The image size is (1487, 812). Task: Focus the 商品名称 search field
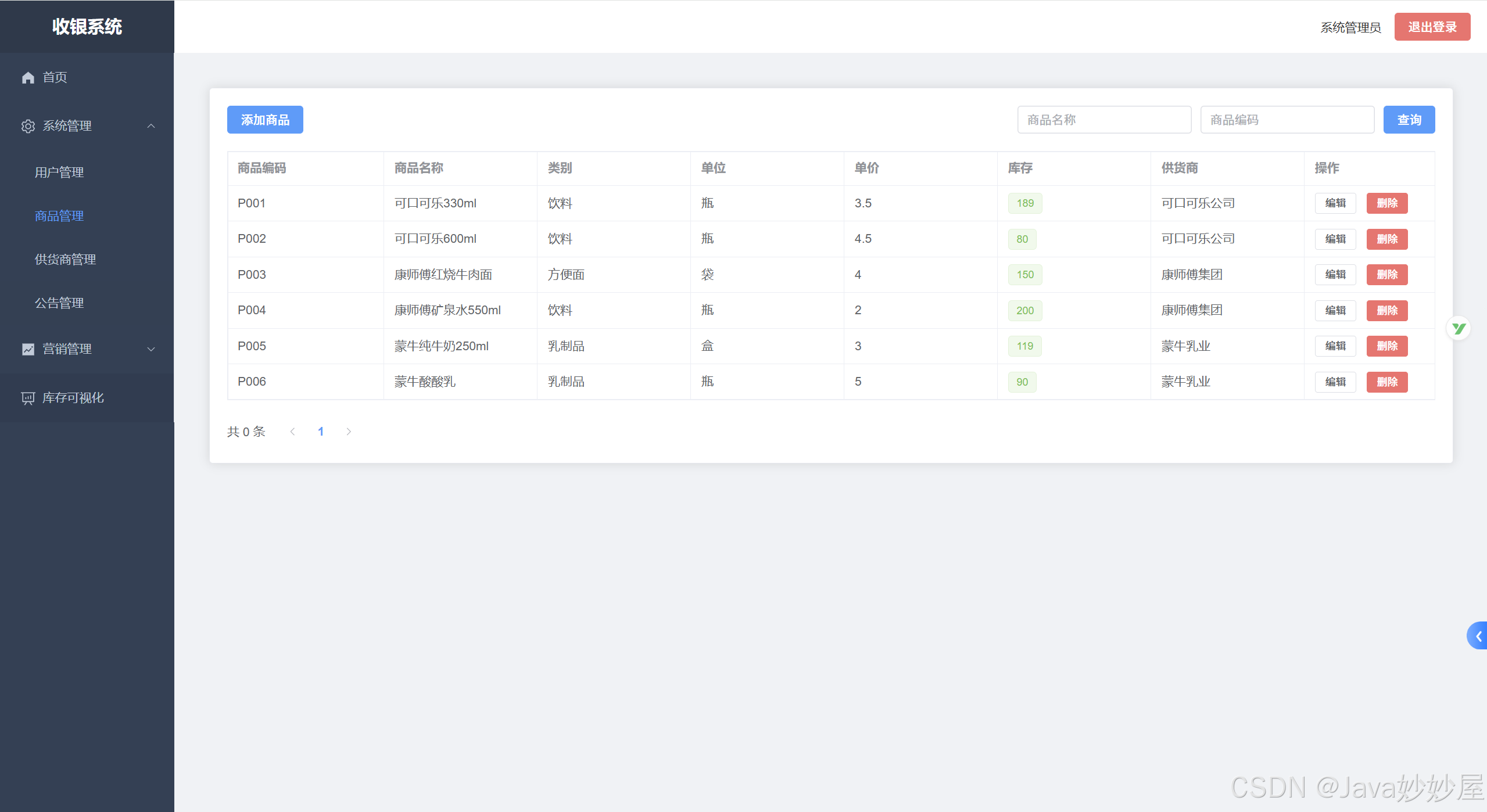click(x=1103, y=120)
